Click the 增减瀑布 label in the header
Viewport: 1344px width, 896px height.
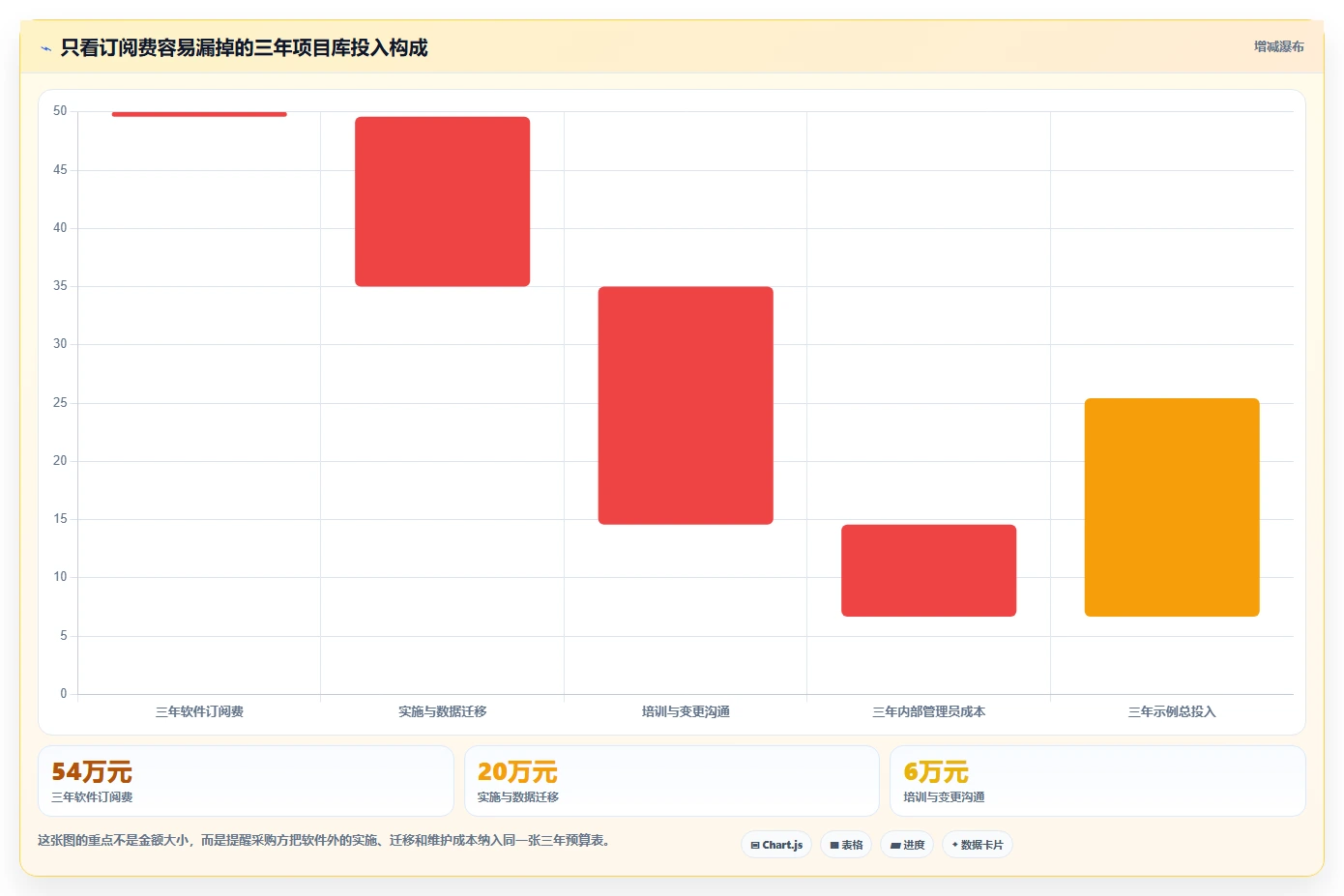(1278, 46)
